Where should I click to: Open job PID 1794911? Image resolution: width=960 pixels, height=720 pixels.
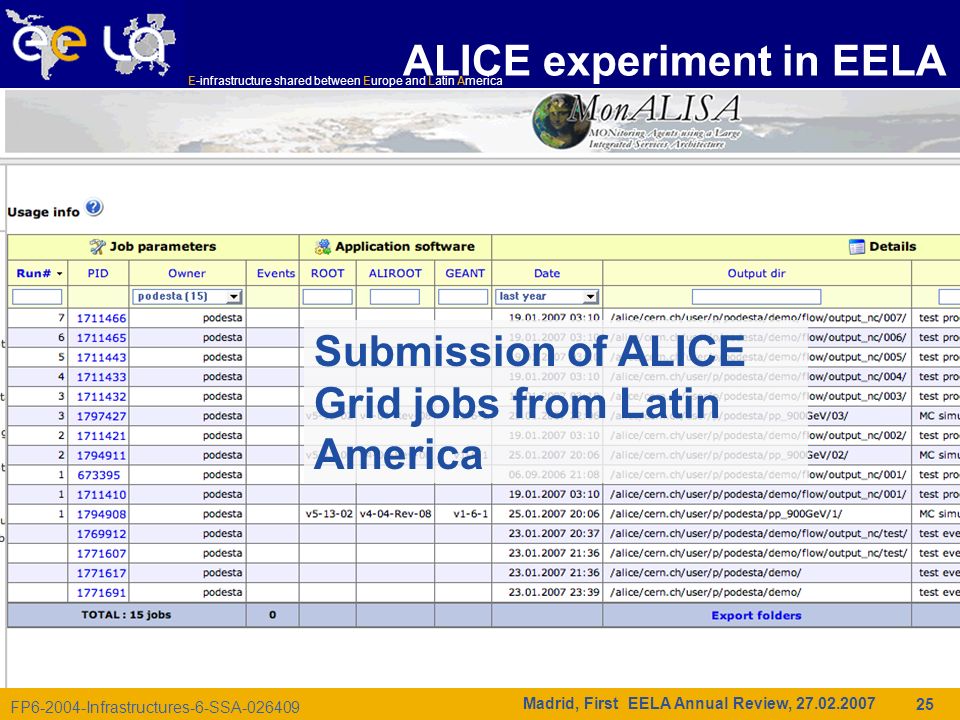(101, 455)
